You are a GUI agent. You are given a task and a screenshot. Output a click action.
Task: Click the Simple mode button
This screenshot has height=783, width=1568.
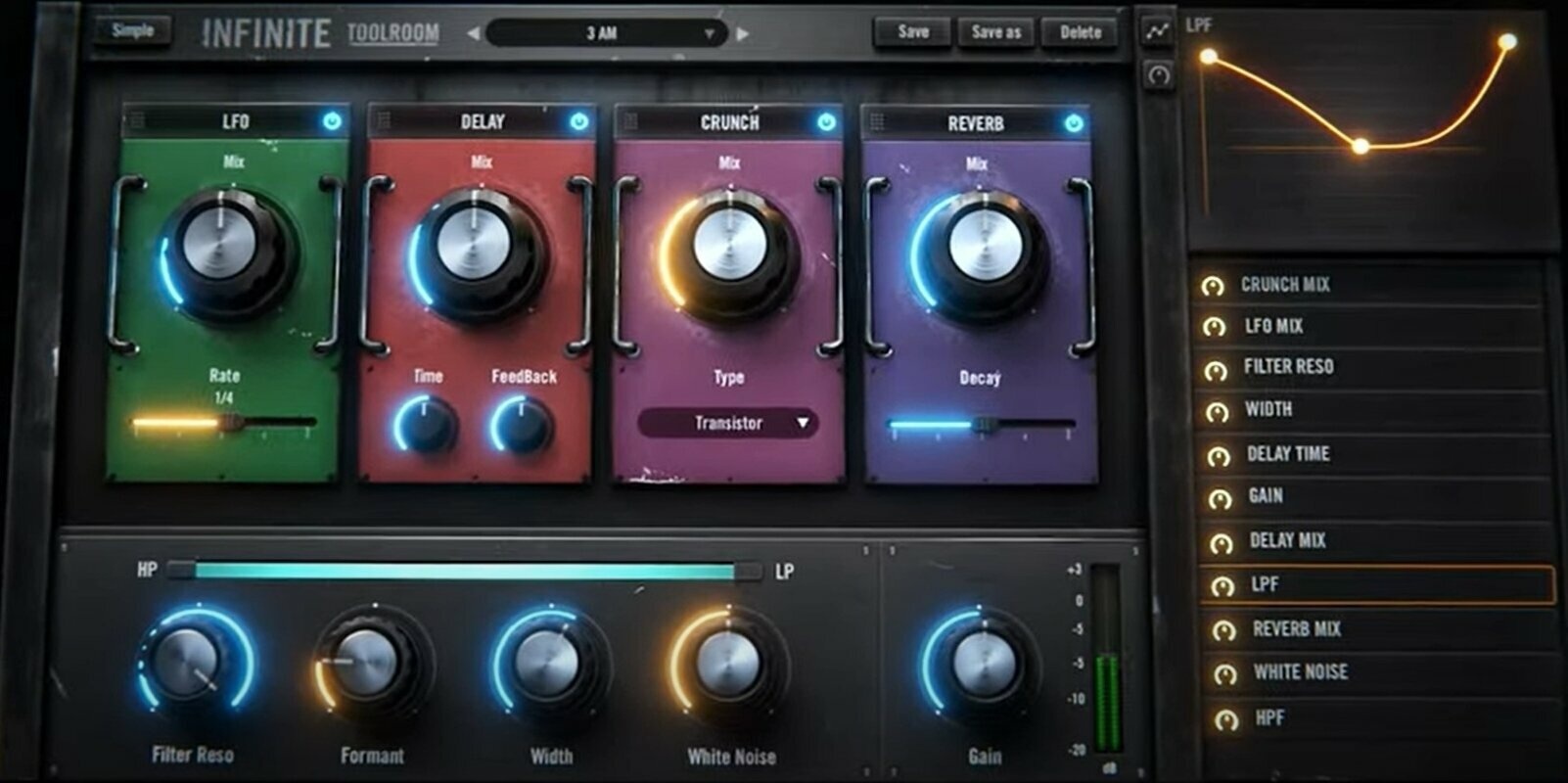tap(133, 29)
